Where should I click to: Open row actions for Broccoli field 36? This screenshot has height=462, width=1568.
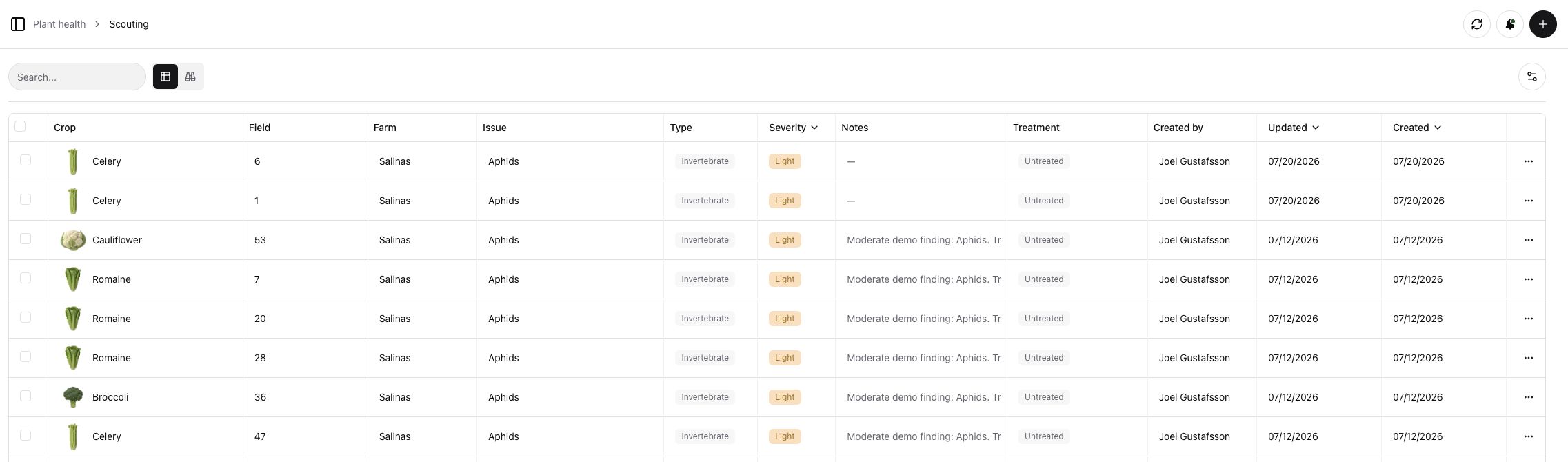[x=1528, y=397]
